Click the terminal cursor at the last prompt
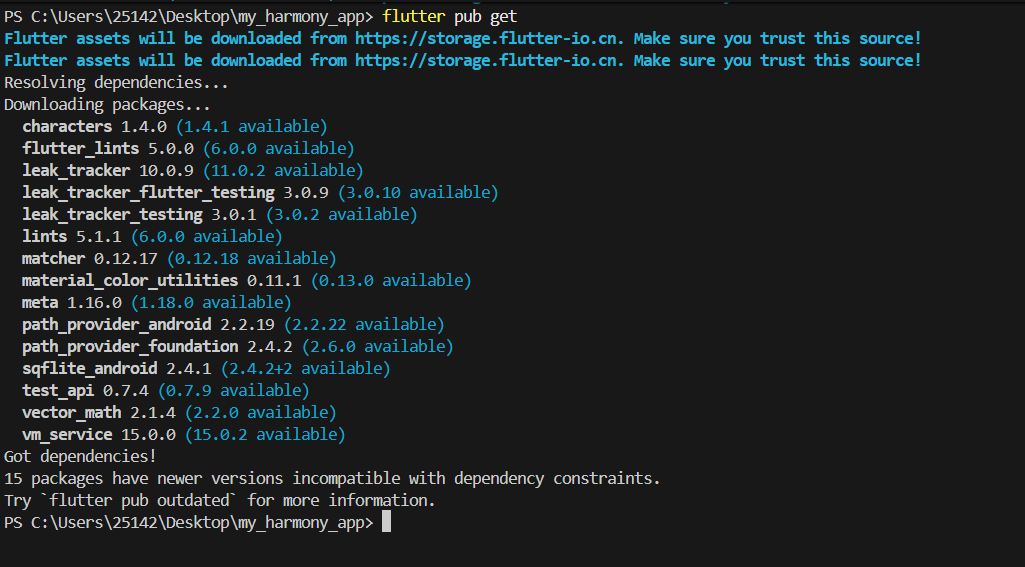The width and height of the screenshot is (1025, 567). 386,522
